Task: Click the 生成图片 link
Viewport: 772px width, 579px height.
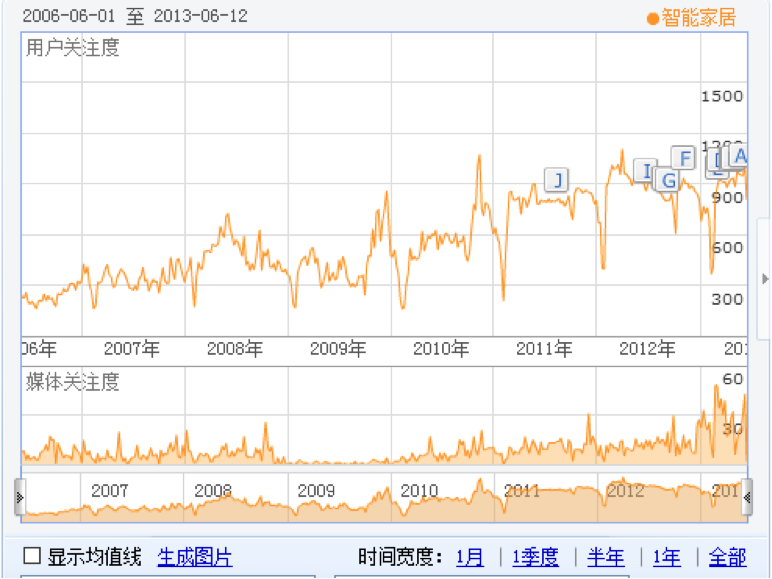Action: click(195, 557)
